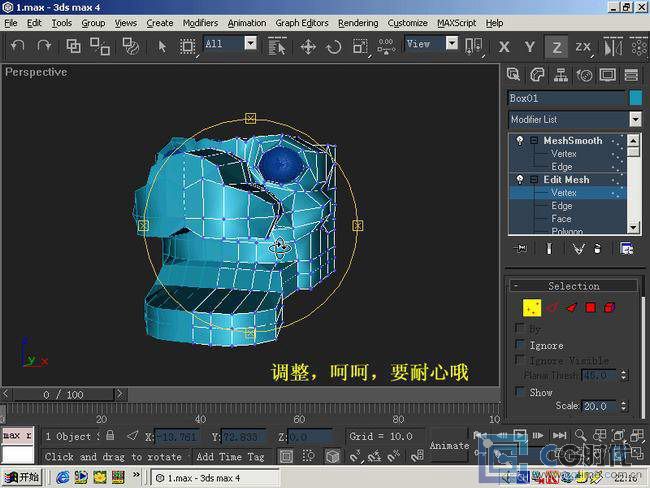Restrict transform to X axis

coord(504,46)
